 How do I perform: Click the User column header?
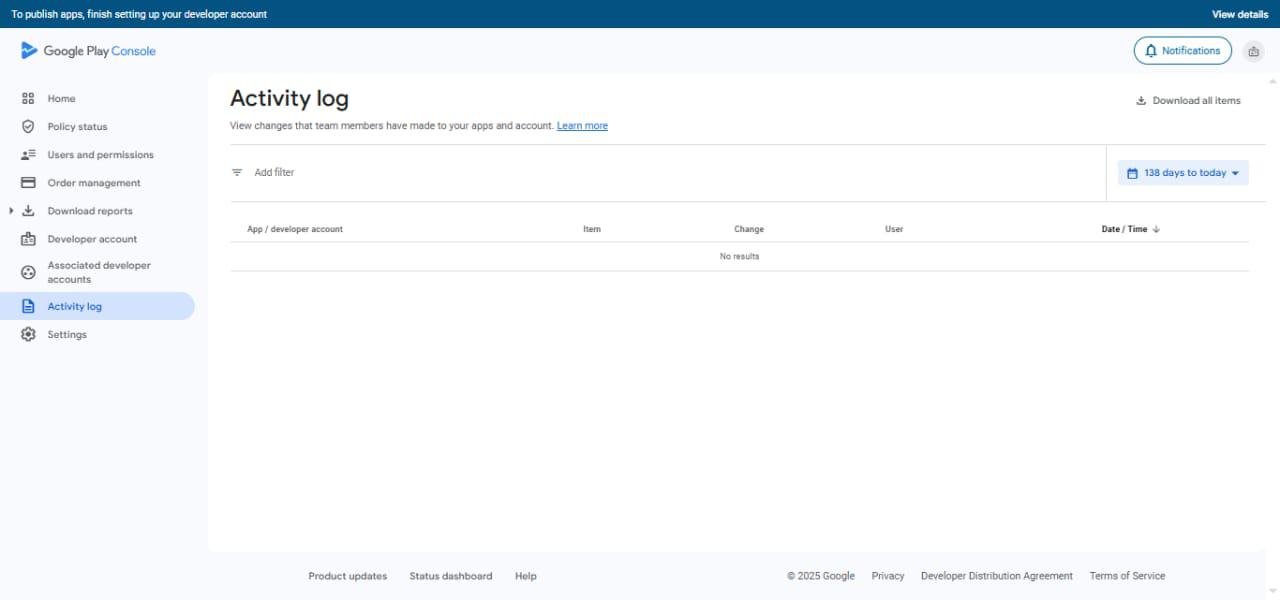(894, 229)
